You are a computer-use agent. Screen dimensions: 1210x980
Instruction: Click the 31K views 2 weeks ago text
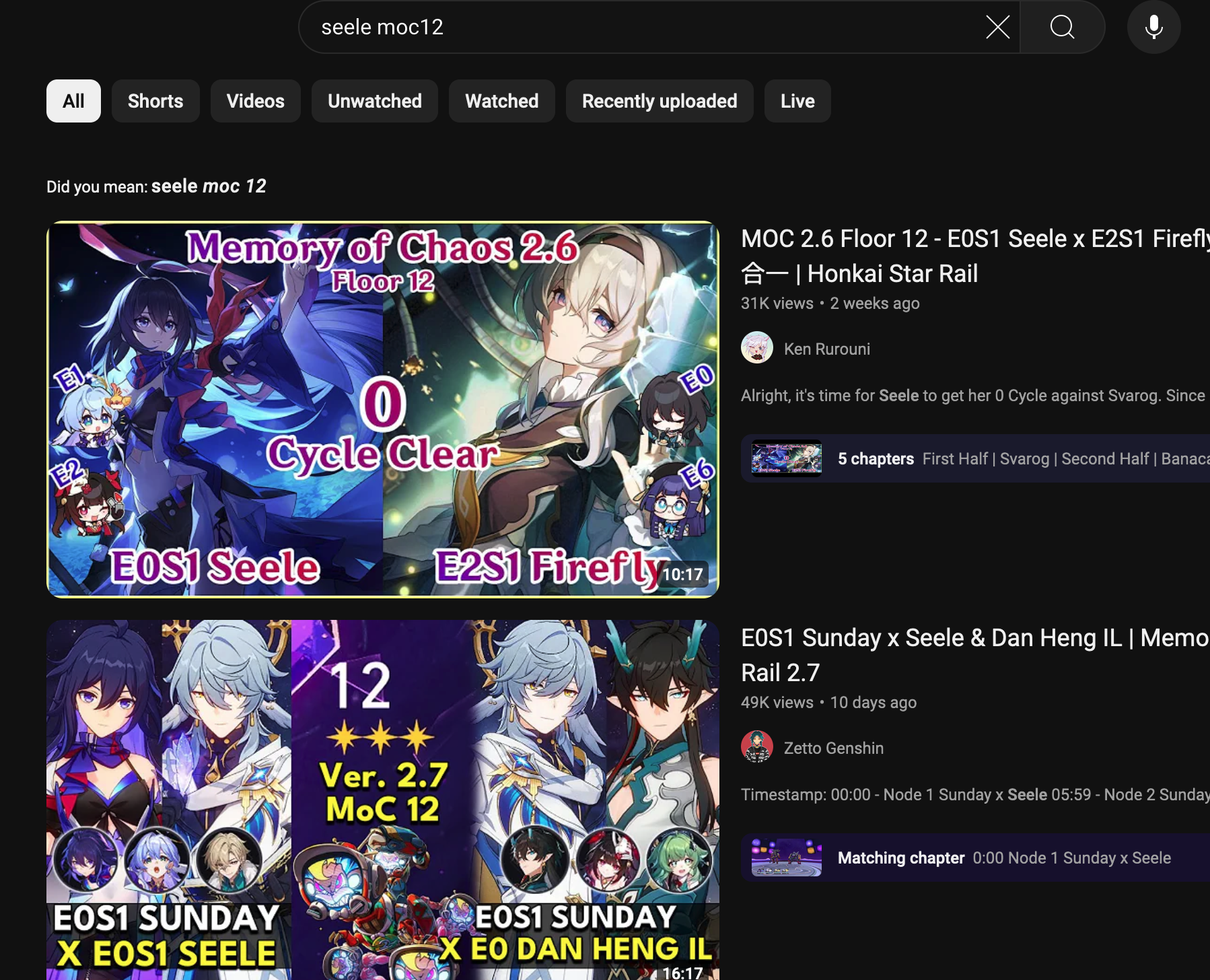pos(830,304)
